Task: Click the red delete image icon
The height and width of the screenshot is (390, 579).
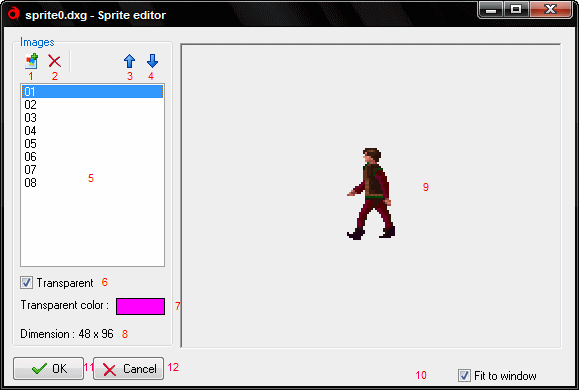Action: point(54,61)
